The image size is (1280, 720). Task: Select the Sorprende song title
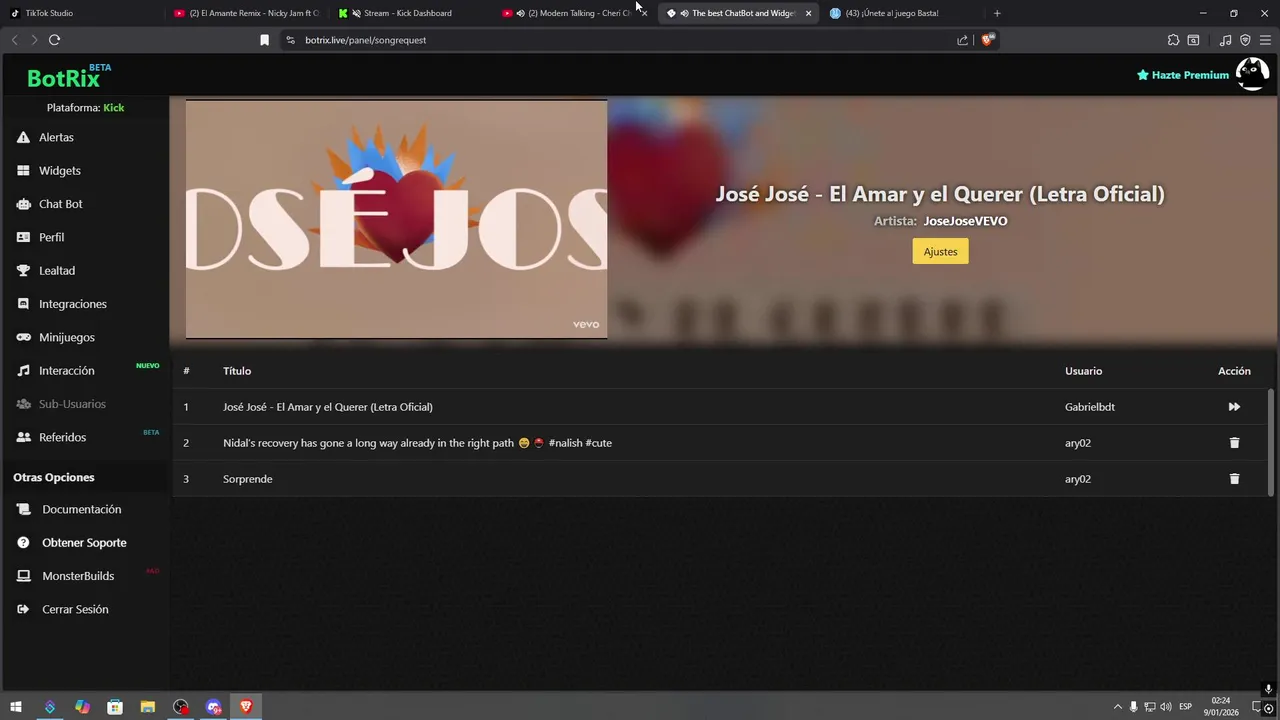coord(248,479)
